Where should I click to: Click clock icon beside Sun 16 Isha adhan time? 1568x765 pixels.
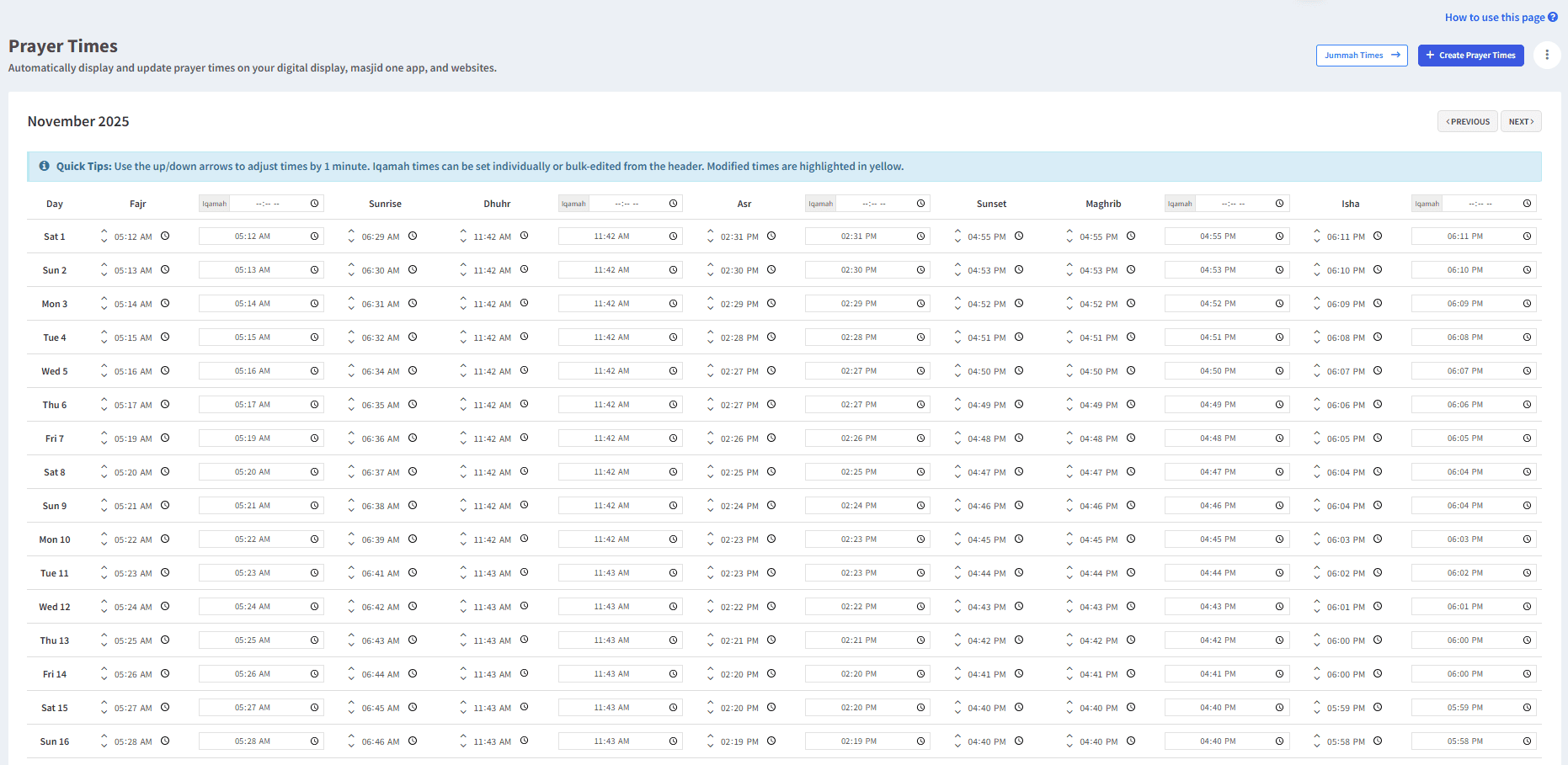click(x=1378, y=741)
